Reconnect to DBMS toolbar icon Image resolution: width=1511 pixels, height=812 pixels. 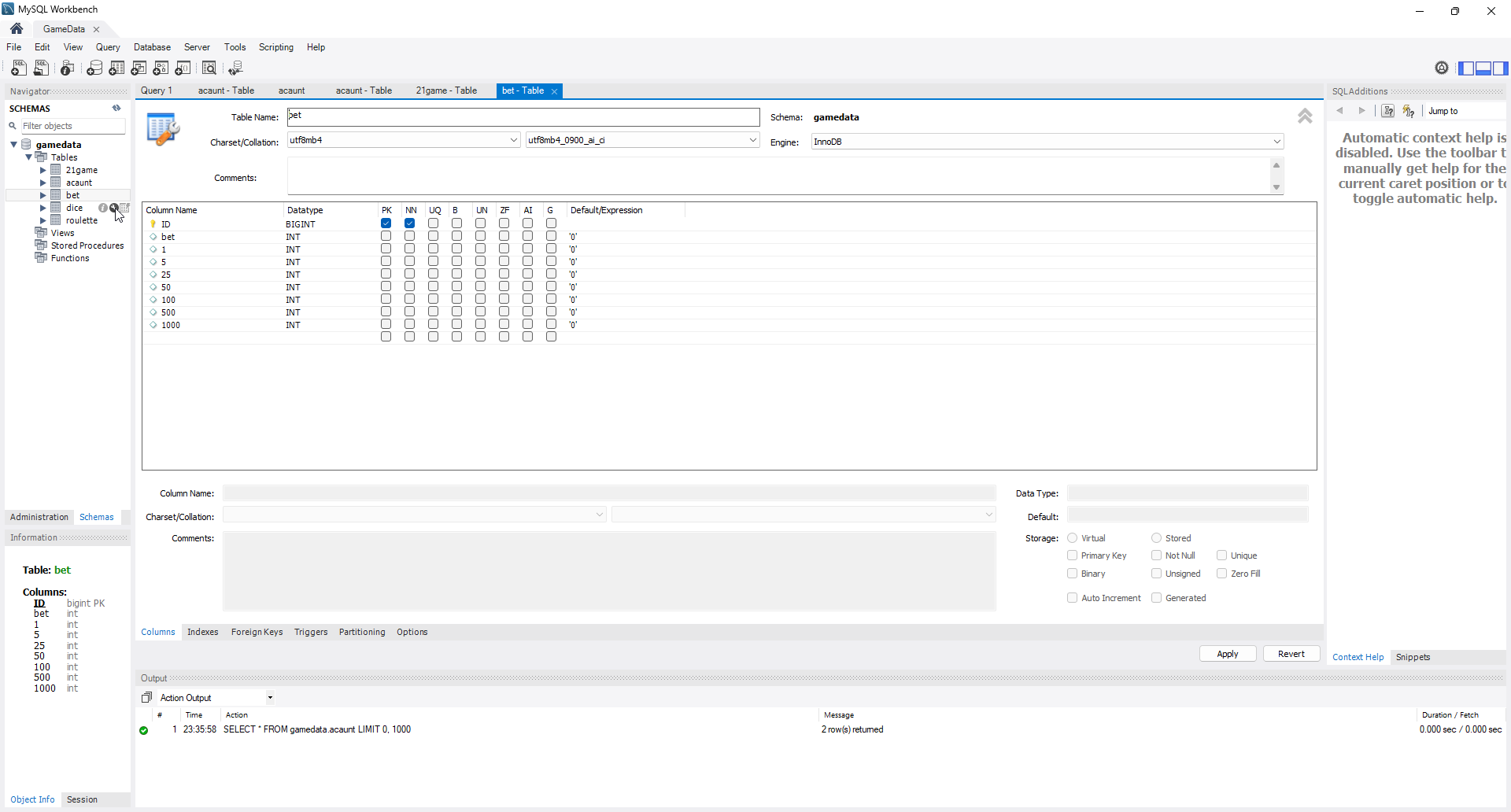click(x=235, y=68)
